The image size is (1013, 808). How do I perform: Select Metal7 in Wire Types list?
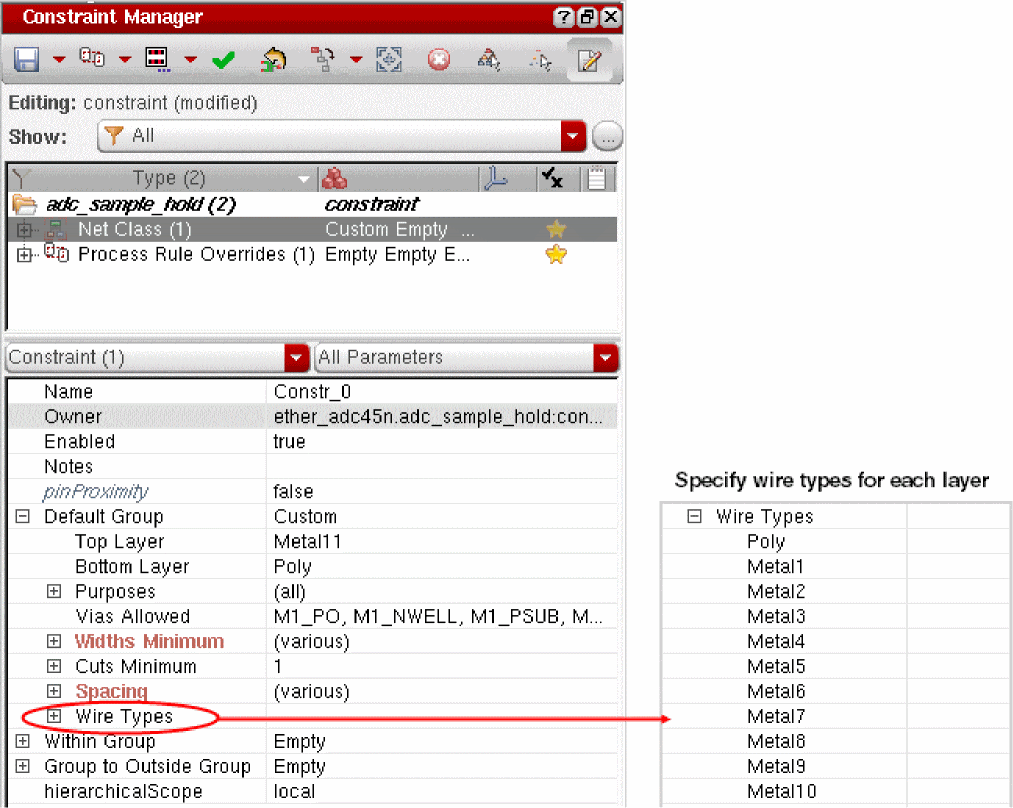click(776, 716)
